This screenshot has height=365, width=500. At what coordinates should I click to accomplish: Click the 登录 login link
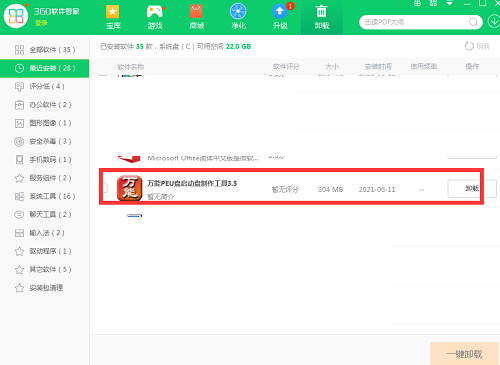pyautogui.click(x=41, y=23)
